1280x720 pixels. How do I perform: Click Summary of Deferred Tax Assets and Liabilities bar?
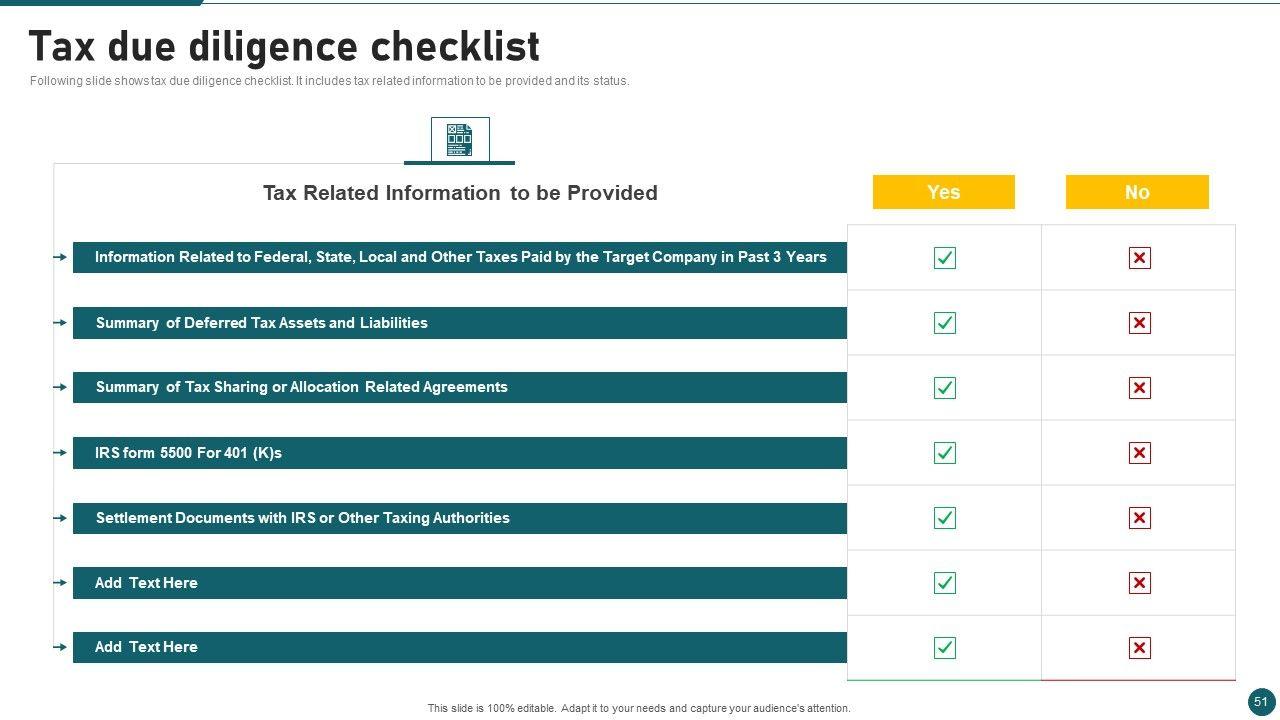(459, 323)
